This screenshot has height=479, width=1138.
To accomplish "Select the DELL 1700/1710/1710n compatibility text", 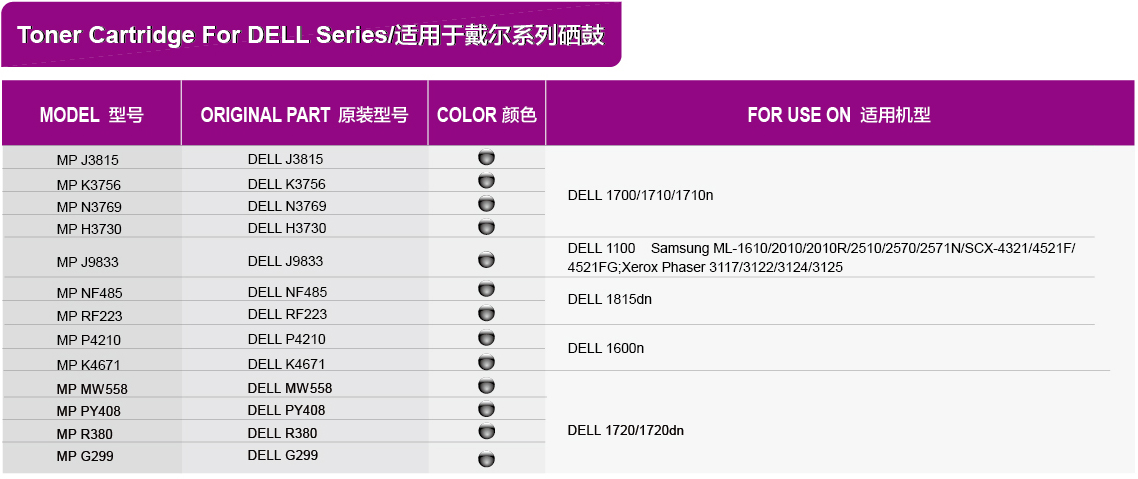I will 640,195.
